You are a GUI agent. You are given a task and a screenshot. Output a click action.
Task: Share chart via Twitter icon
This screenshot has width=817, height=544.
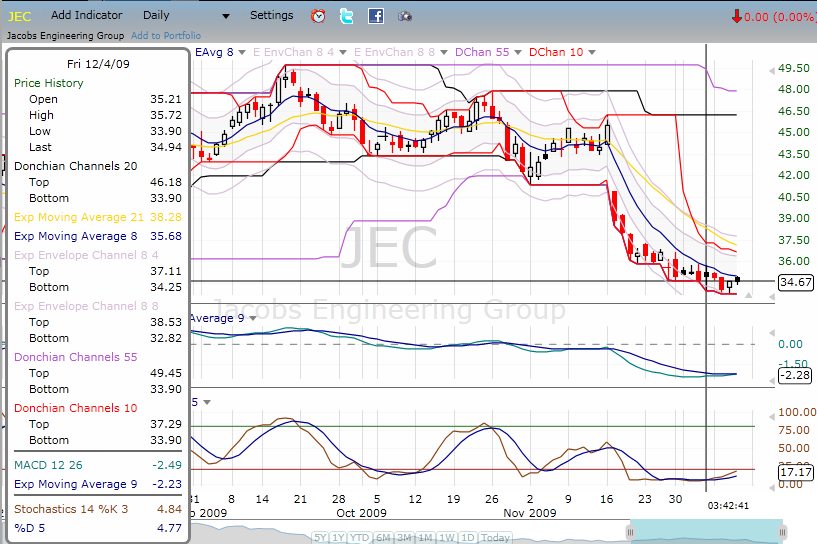click(346, 16)
